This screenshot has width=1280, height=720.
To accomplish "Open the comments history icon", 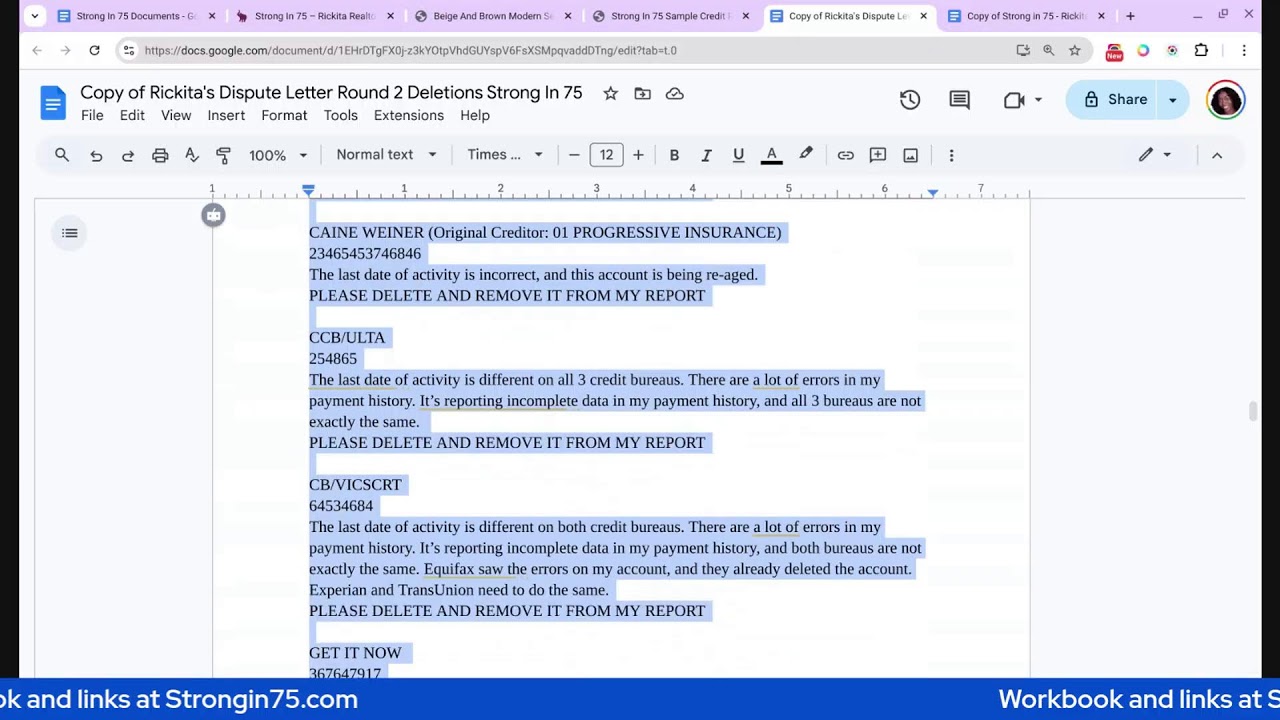I will [959, 99].
